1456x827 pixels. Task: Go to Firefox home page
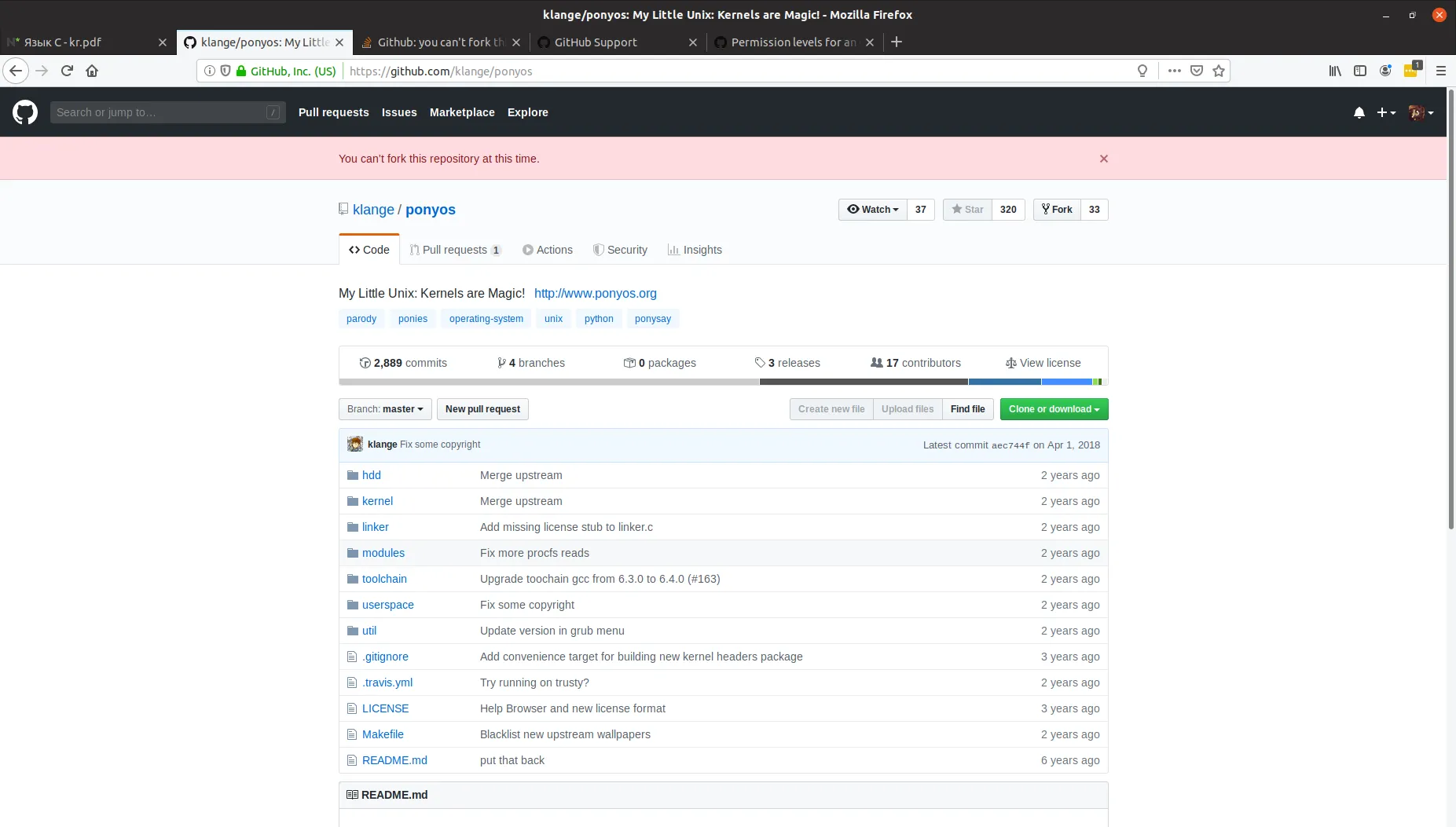92,71
